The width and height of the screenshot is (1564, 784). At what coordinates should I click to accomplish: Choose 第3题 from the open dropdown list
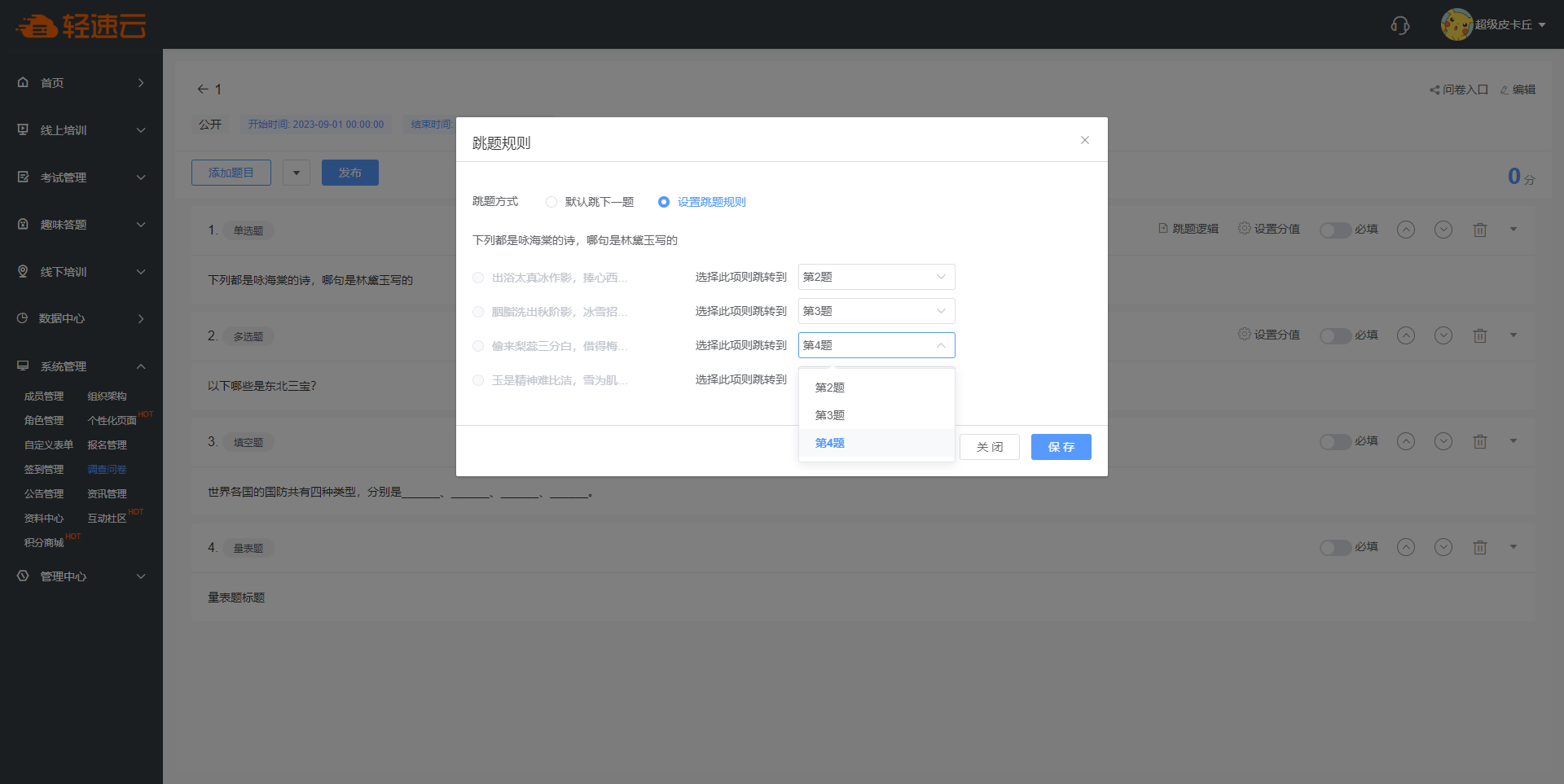point(830,415)
